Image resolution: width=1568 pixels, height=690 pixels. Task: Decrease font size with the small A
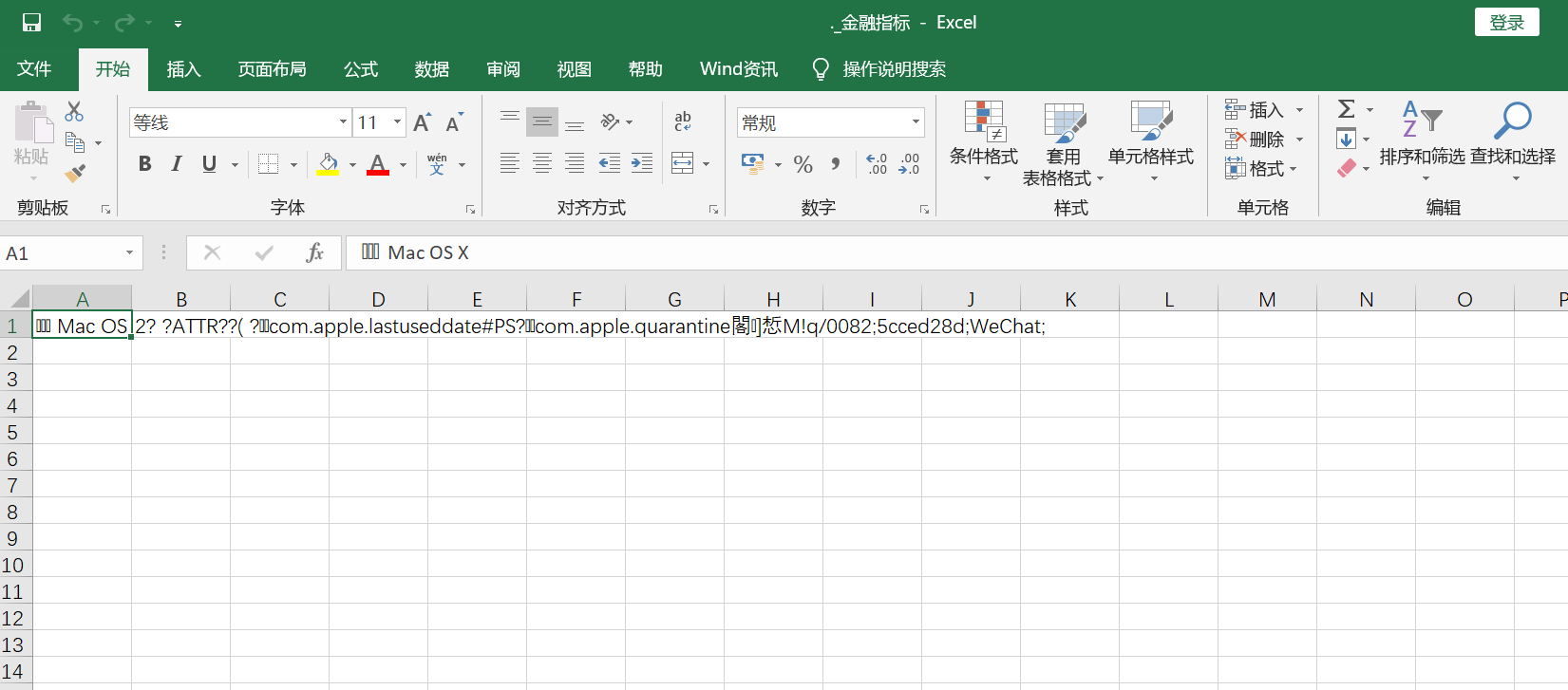[x=454, y=122]
